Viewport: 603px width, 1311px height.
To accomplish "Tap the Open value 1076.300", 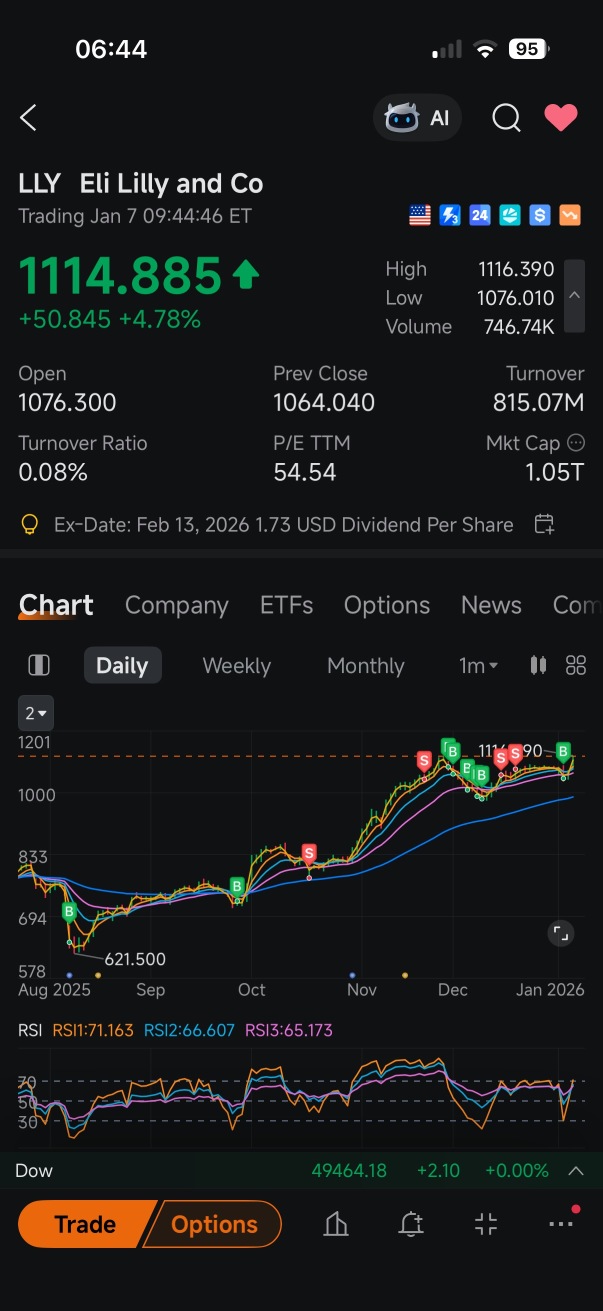I will [67, 403].
